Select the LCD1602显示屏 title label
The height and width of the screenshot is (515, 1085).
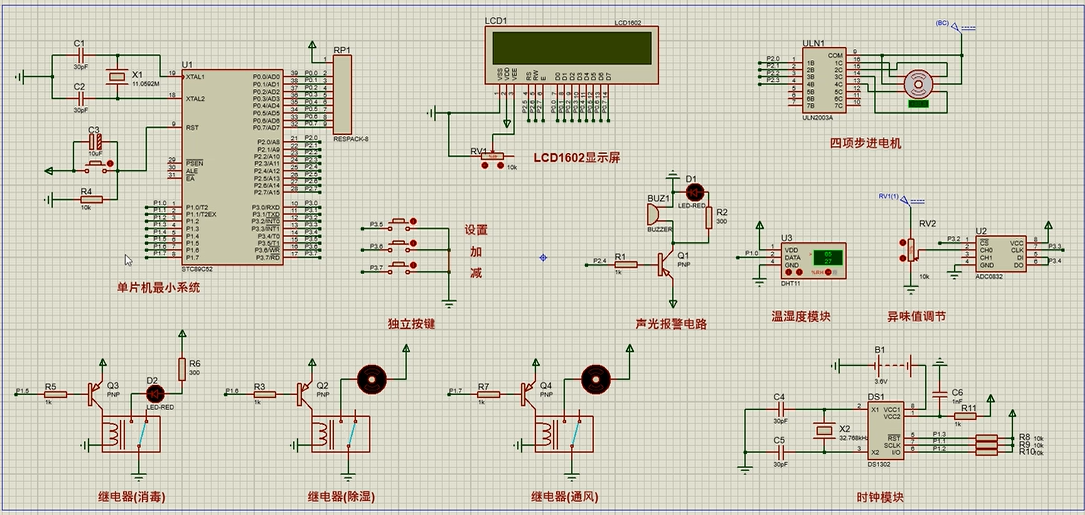[576, 157]
